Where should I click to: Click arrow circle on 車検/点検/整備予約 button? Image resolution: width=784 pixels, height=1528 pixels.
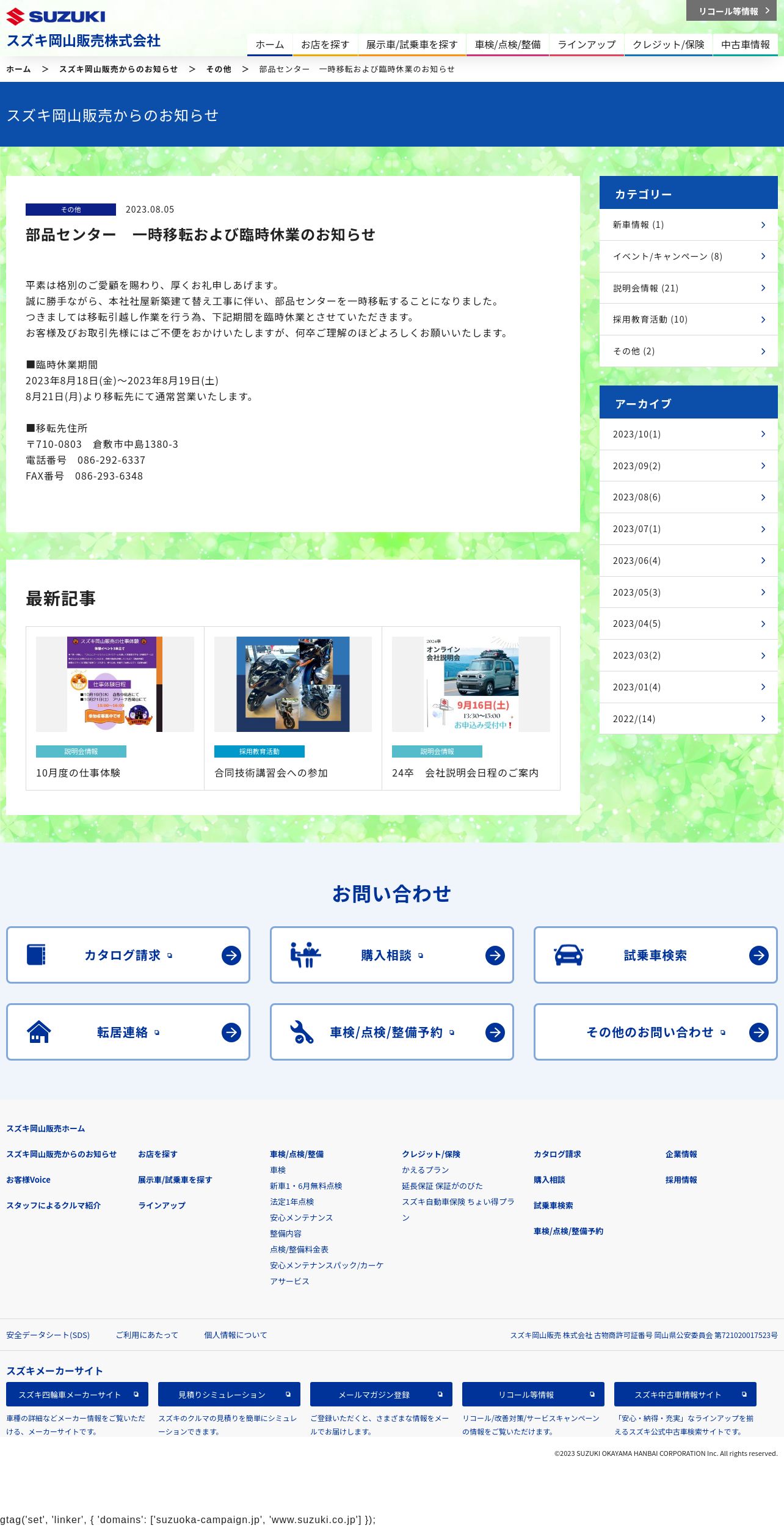(495, 1032)
